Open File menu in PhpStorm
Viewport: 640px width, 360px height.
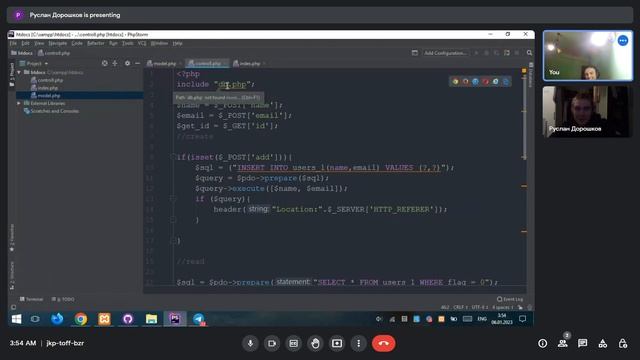coord(13,43)
